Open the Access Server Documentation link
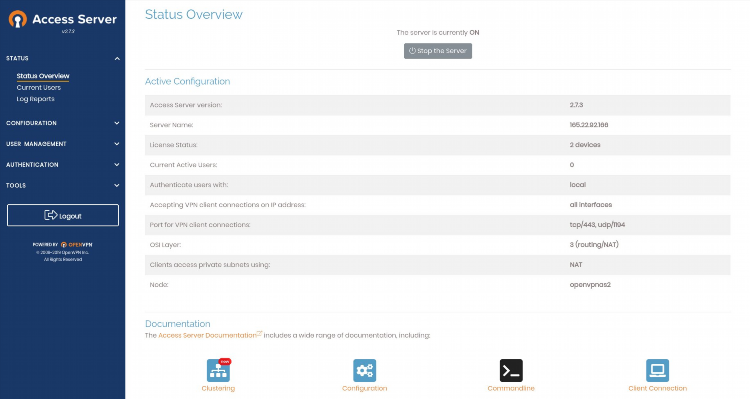The height and width of the screenshot is (399, 750). click(207, 335)
